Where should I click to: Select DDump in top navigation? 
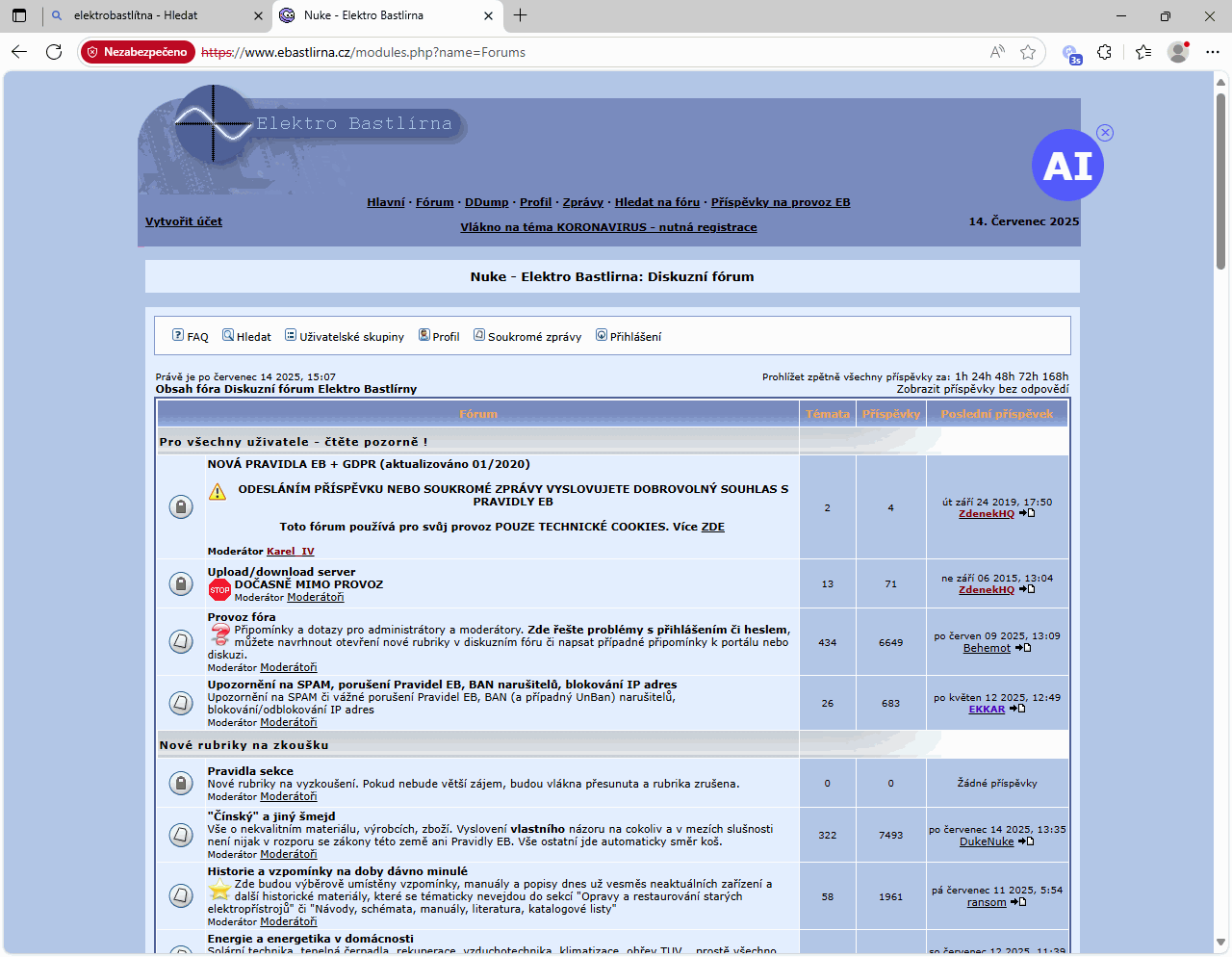click(x=486, y=202)
